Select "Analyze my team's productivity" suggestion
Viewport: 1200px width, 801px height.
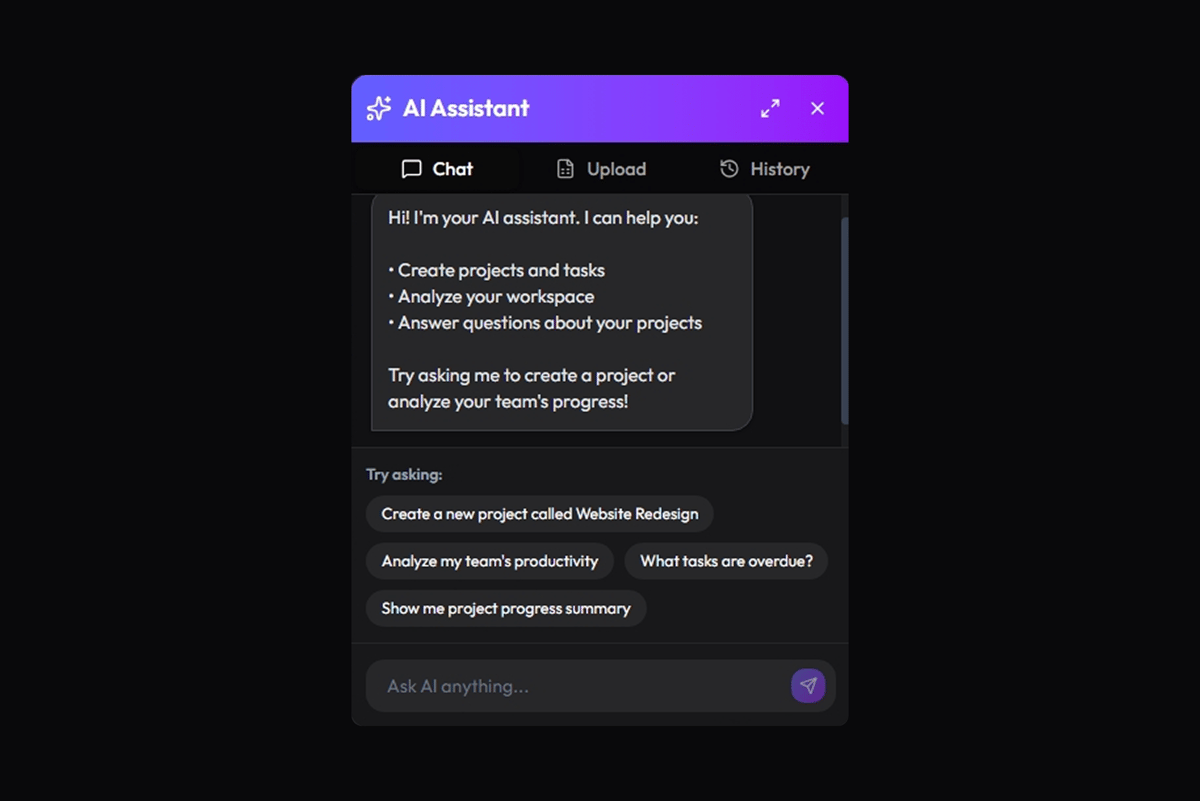490,561
